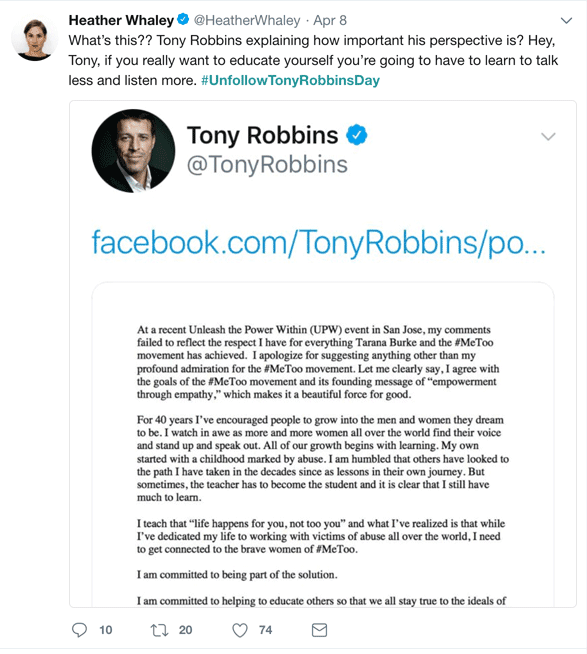Open Heather Whaley's profile avatar
587x654 pixels.
tap(35, 38)
